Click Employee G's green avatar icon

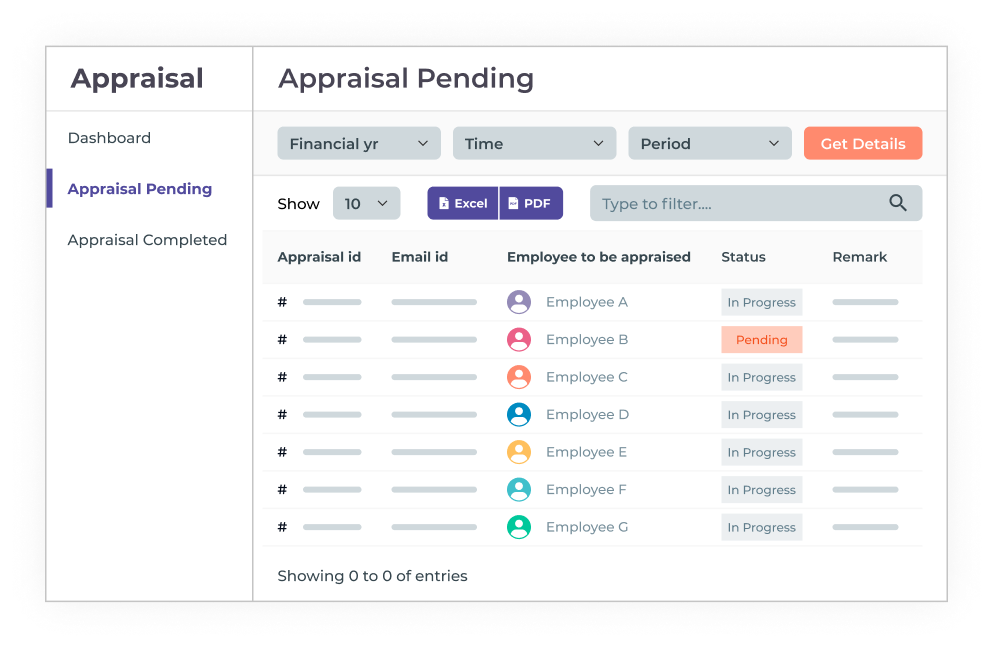tap(519, 527)
